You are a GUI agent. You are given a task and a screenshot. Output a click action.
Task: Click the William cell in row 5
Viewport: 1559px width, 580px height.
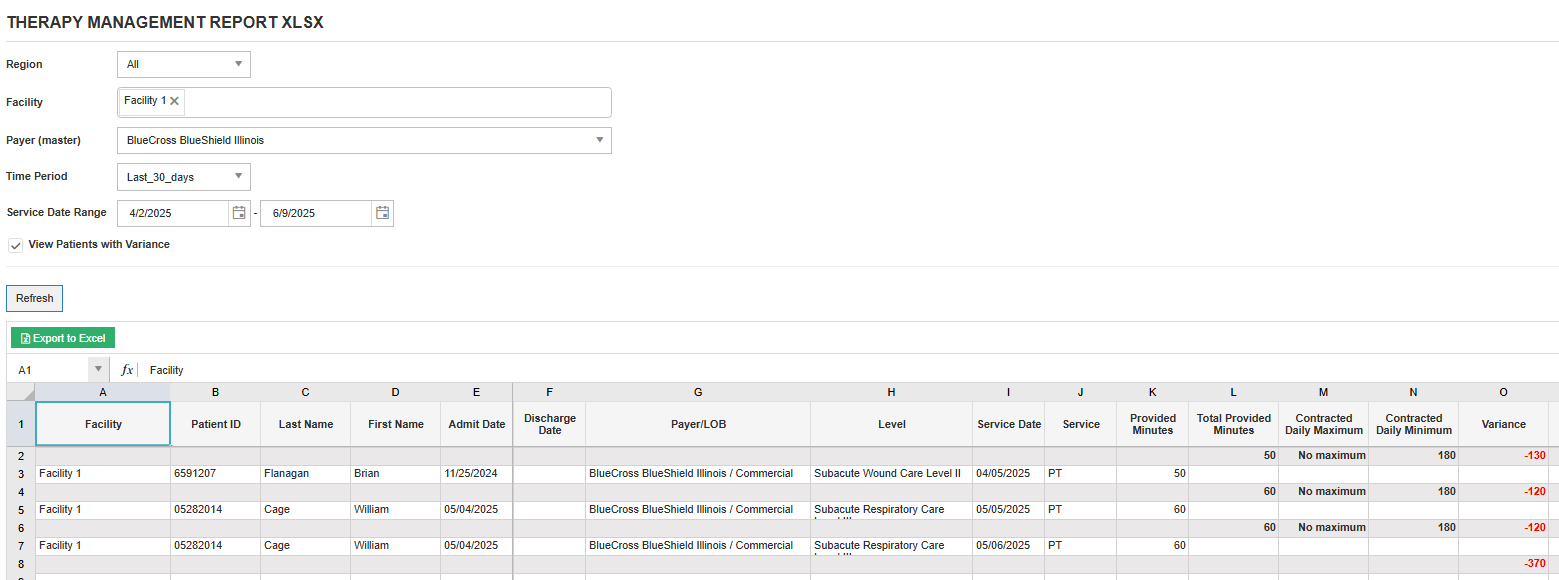click(x=395, y=510)
